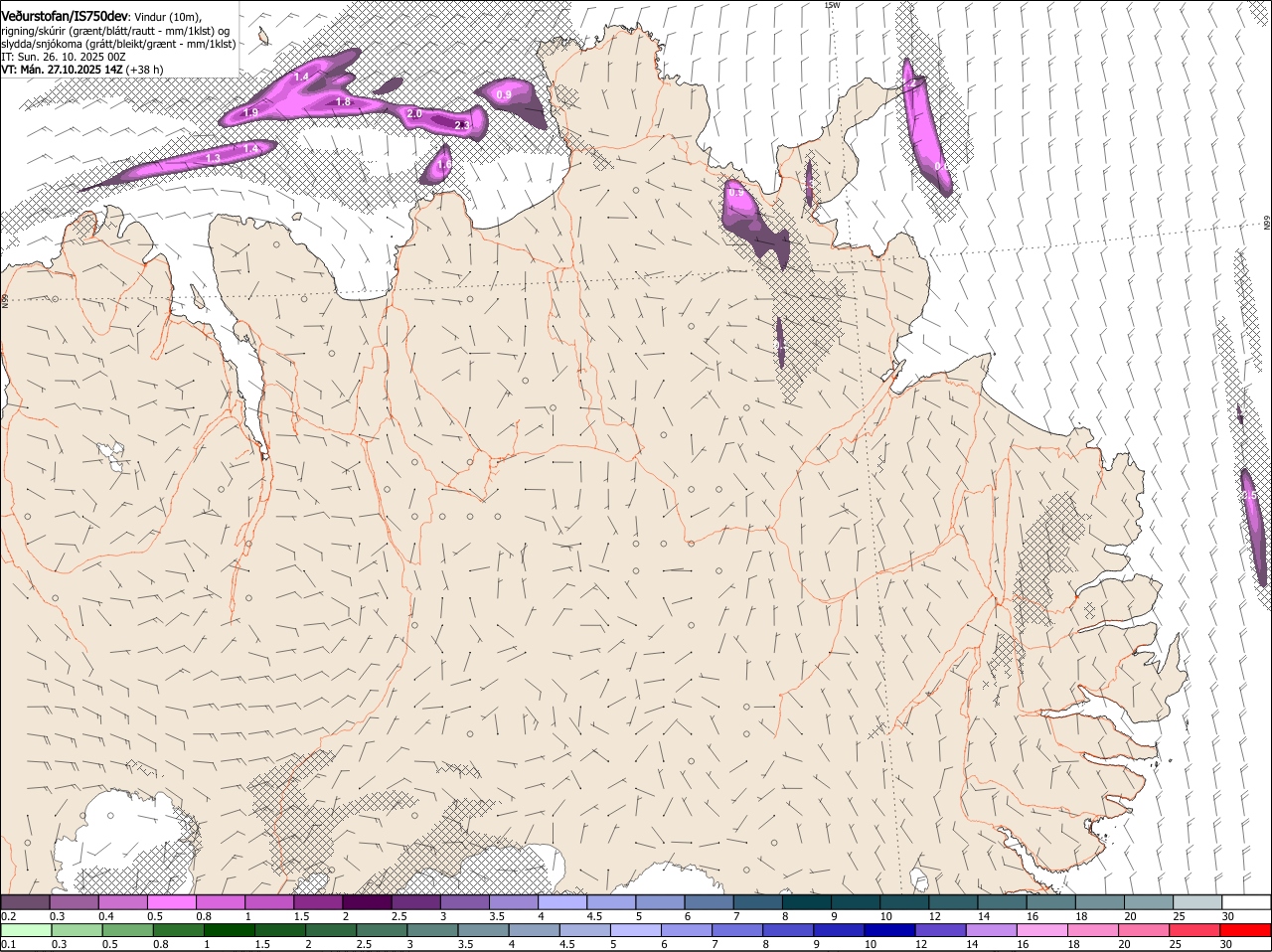Viewport: 1272px width, 952px height.
Task: Select rain legend swatch between 0.5 and 0.8
Action: (128, 931)
